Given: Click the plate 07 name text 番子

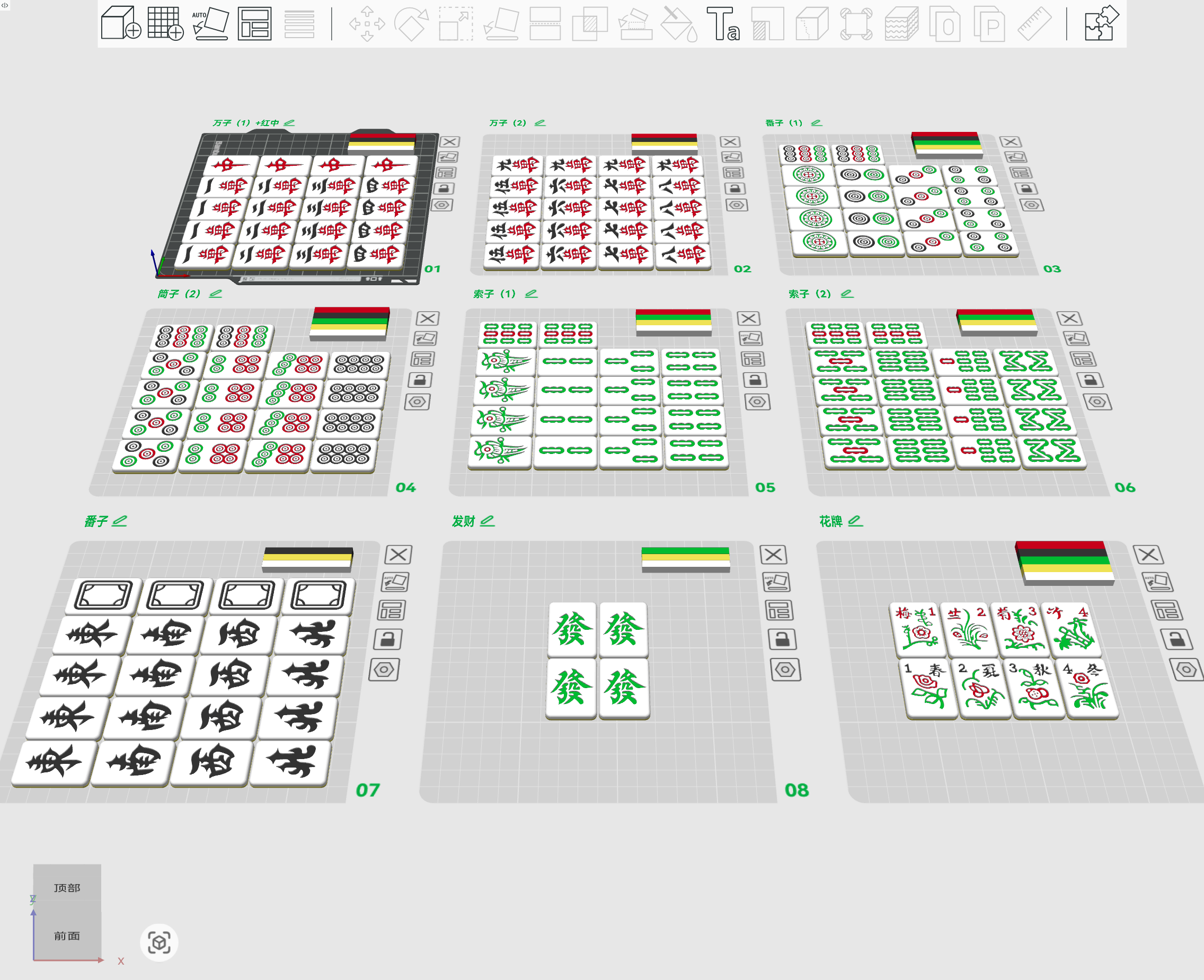Looking at the screenshot, I should [x=96, y=521].
